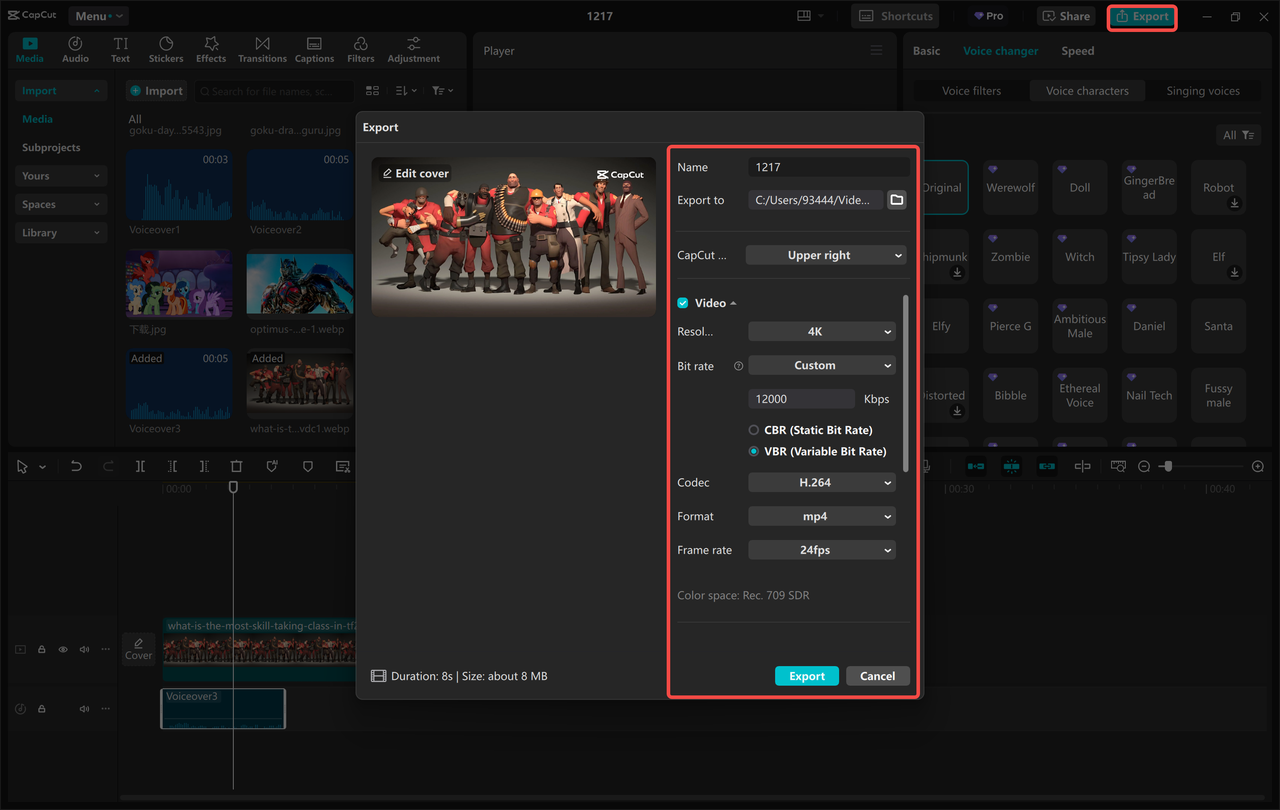Open the Codec dropdown showing H.264
This screenshot has height=810, width=1280.
tap(821, 482)
